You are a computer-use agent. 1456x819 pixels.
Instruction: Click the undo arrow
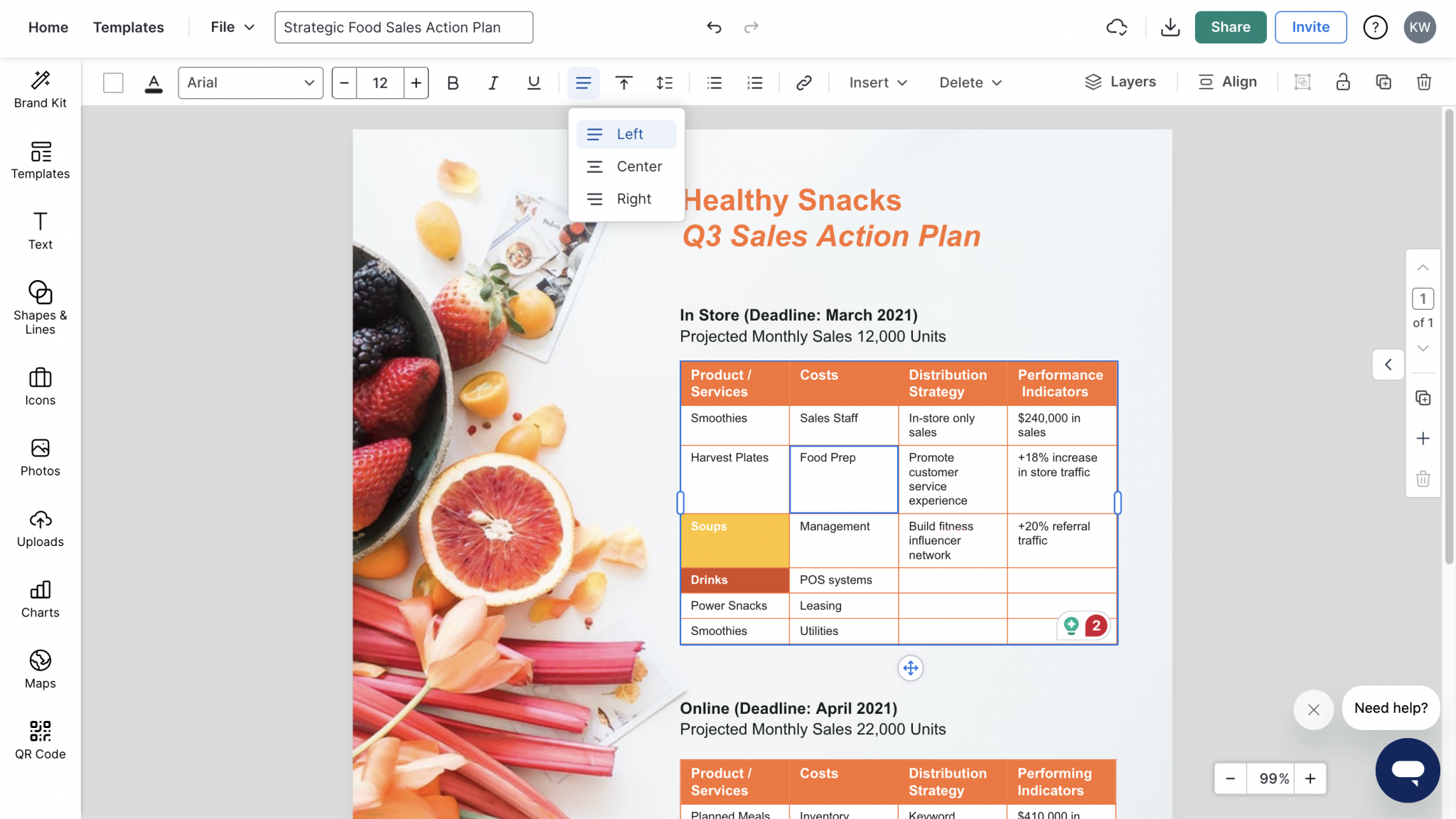pyautogui.click(x=714, y=27)
